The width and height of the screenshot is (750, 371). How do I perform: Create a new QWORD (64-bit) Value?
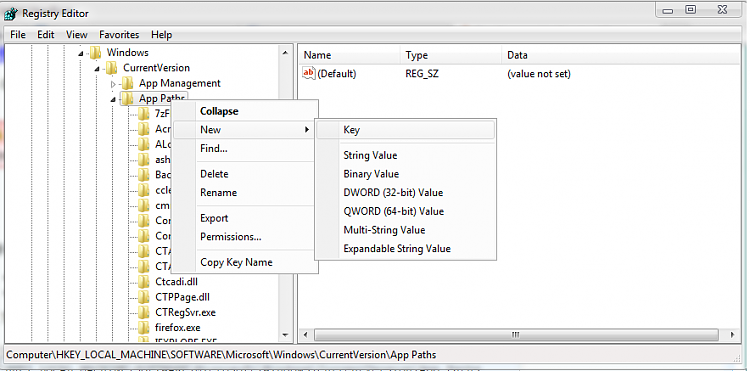(406, 211)
